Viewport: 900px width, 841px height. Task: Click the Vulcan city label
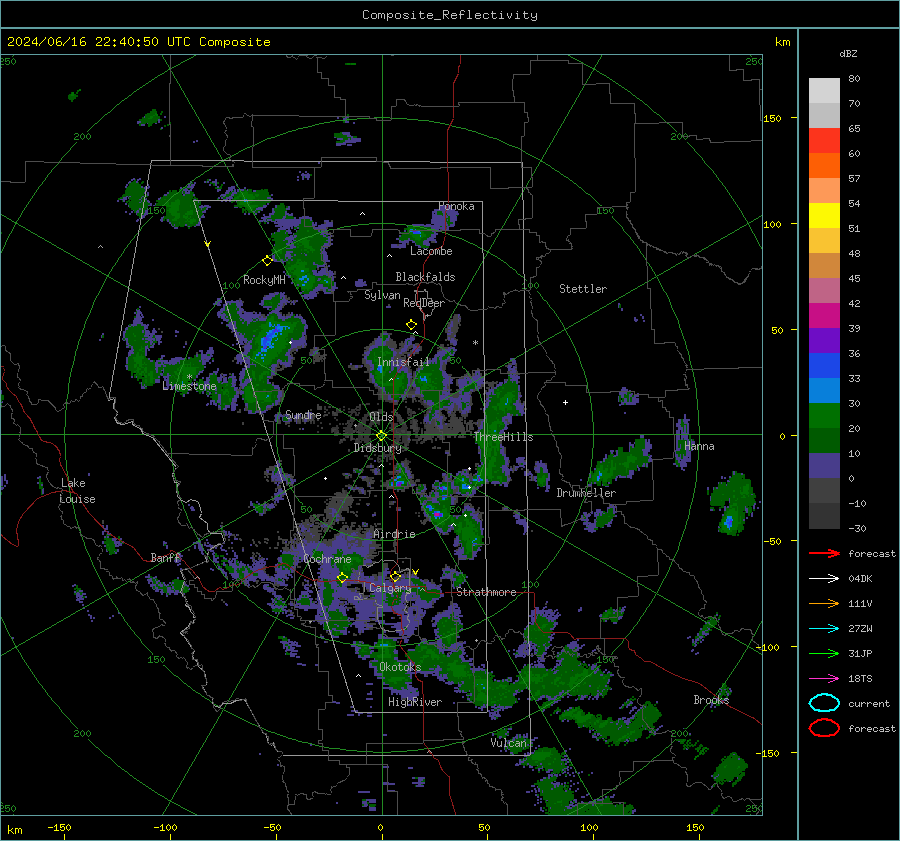509,743
